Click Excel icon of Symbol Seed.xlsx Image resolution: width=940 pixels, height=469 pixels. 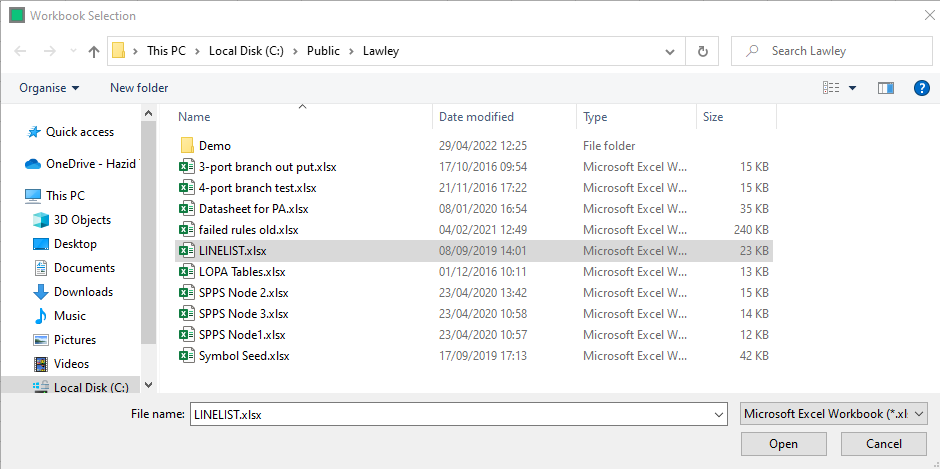(186, 355)
